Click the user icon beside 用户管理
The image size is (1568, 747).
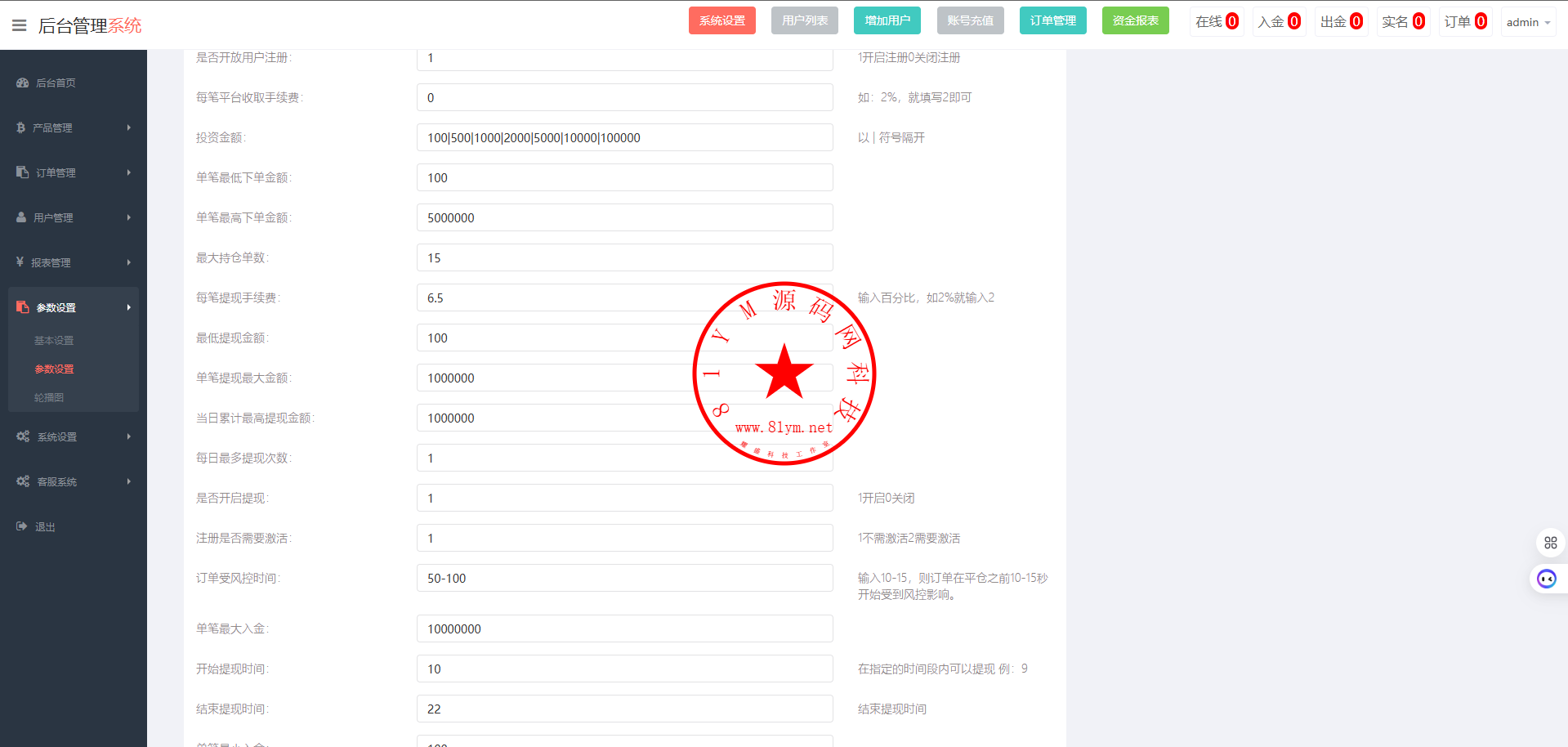[21, 217]
